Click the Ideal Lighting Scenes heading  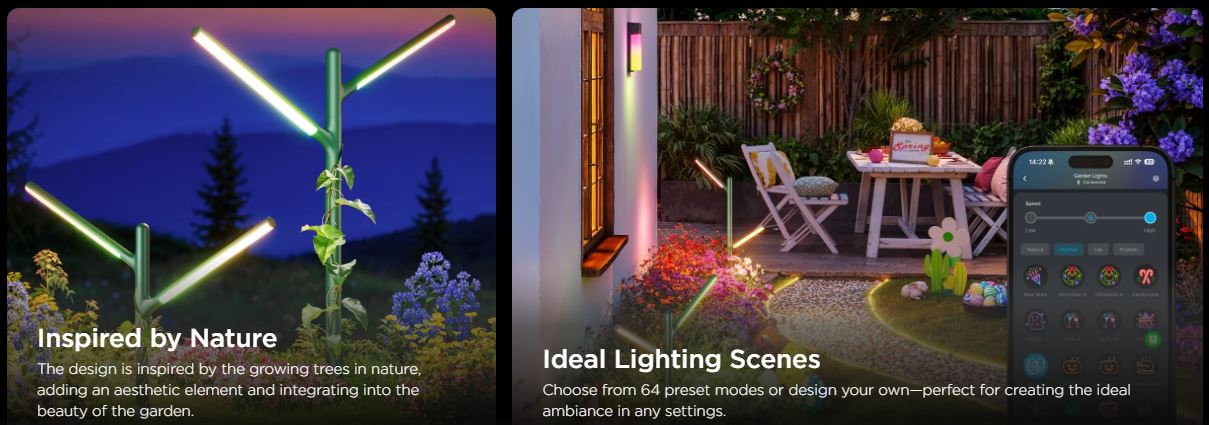[x=681, y=359]
